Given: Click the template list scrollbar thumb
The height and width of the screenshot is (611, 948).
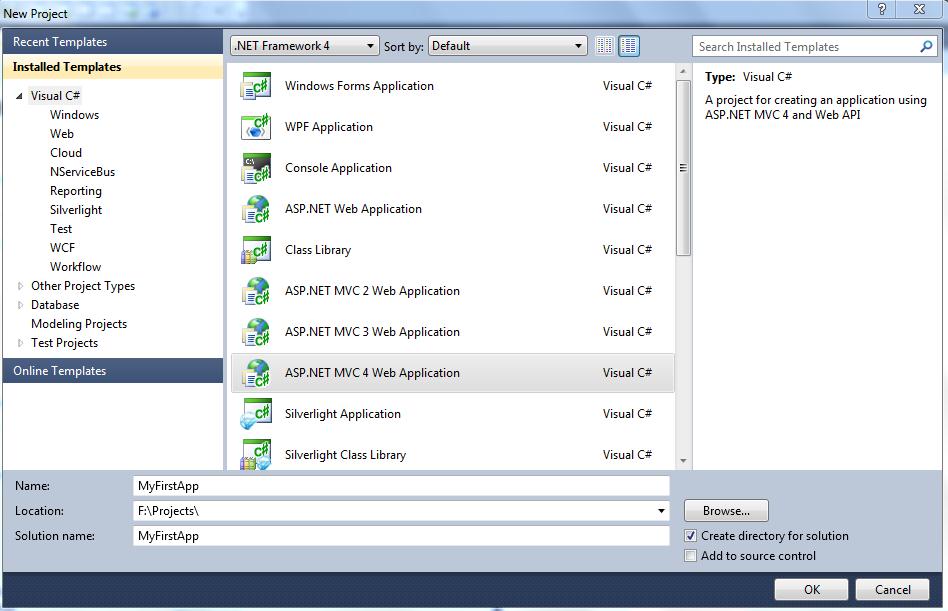Looking at the screenshot, I should (x=683, y=168).
